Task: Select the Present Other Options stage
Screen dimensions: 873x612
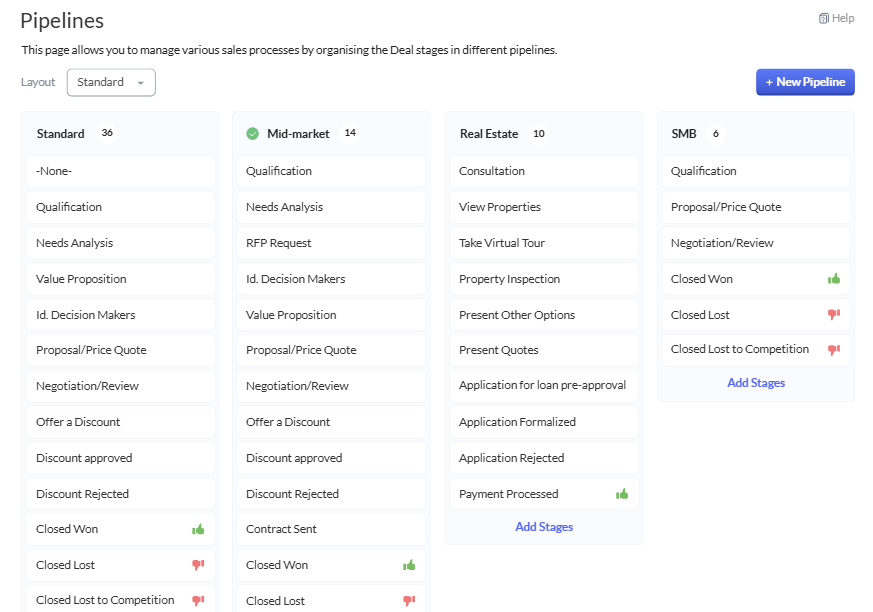Action: [544, 315]
